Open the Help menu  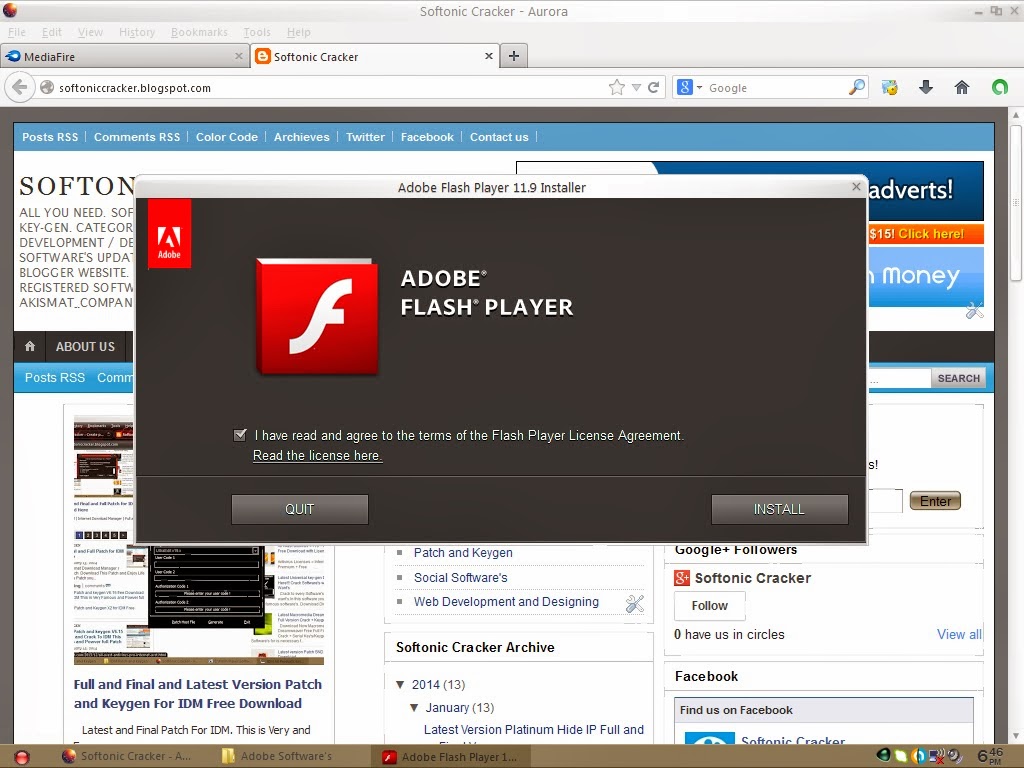tap(298, 32)
